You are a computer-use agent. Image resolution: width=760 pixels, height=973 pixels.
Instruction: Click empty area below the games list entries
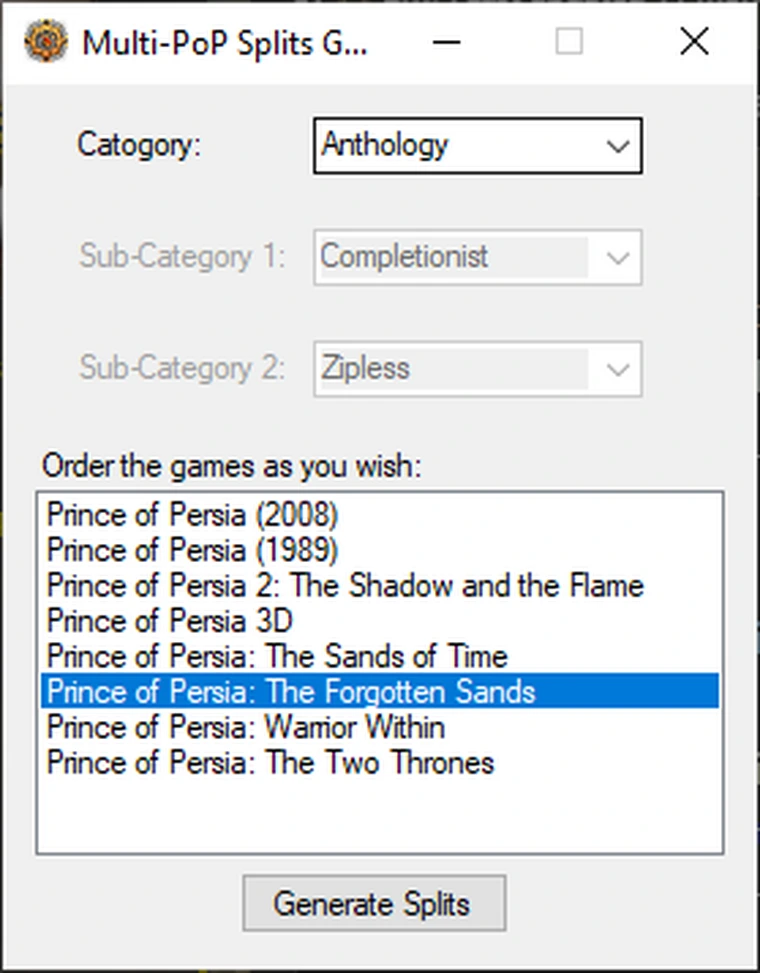click(380, 816)
